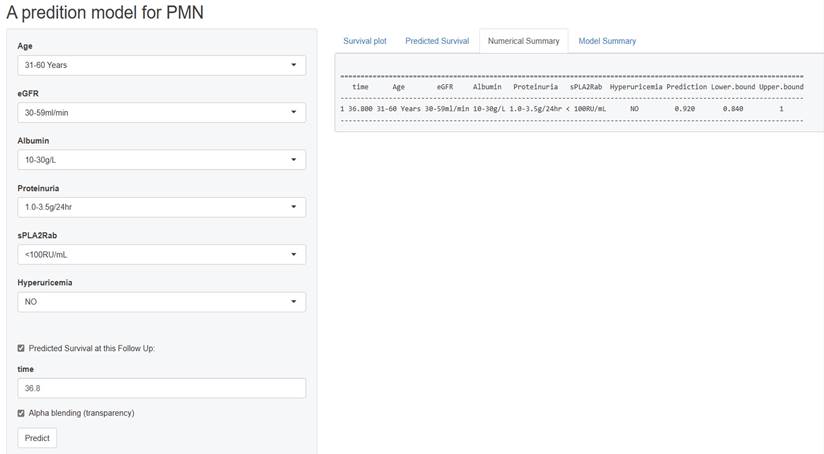Select the Numerical Summary tab
The width and height of the screenshot is (824, 454).
point(523,41)
